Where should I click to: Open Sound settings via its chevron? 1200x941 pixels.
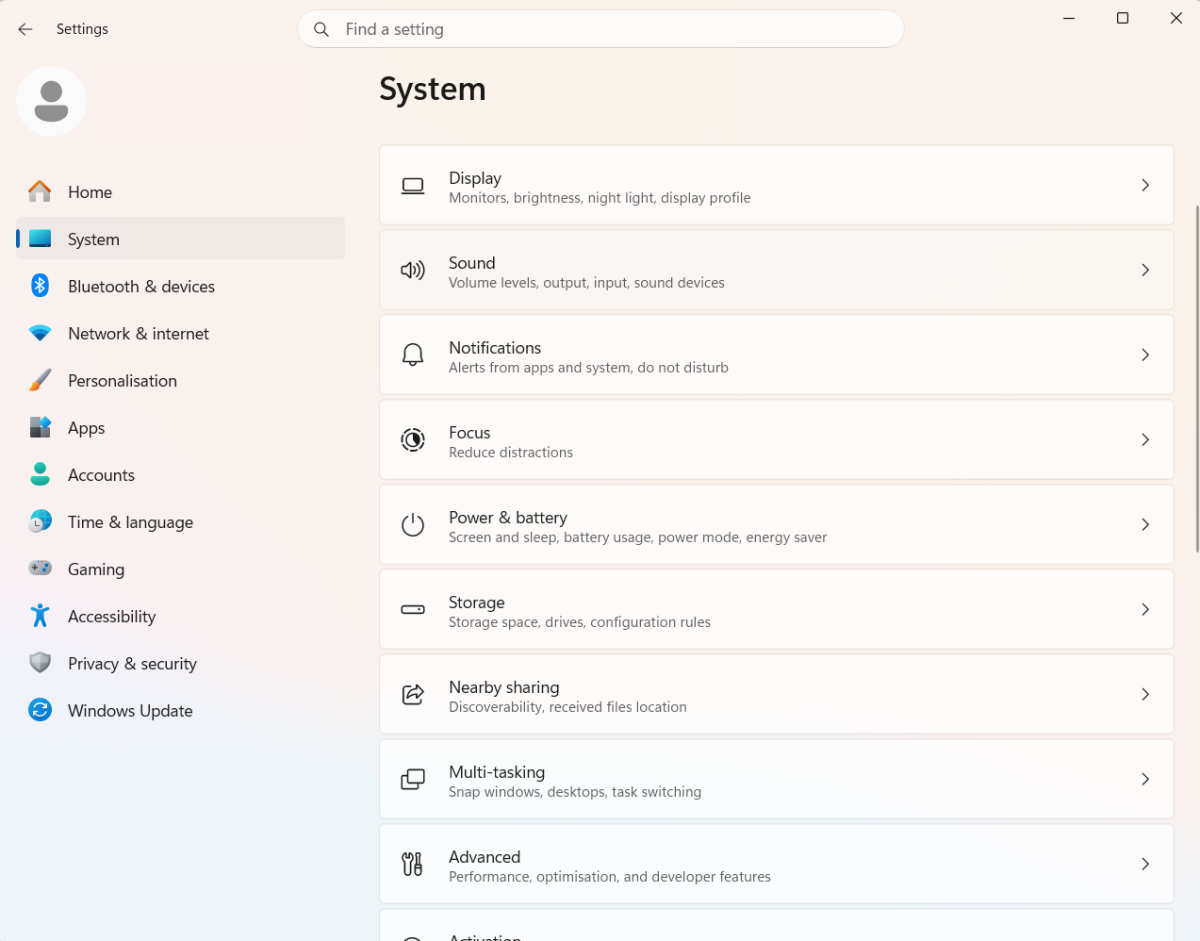[x=1146, y=270]
